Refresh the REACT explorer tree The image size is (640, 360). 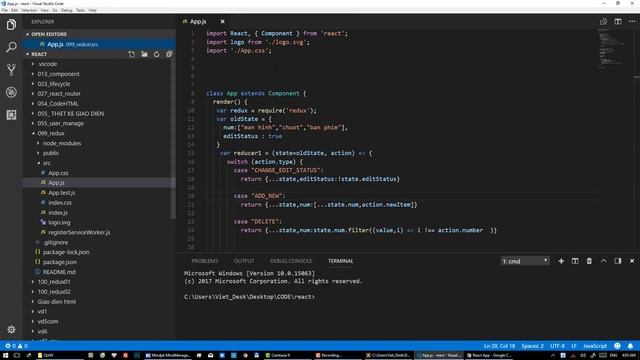pos(157,54)
